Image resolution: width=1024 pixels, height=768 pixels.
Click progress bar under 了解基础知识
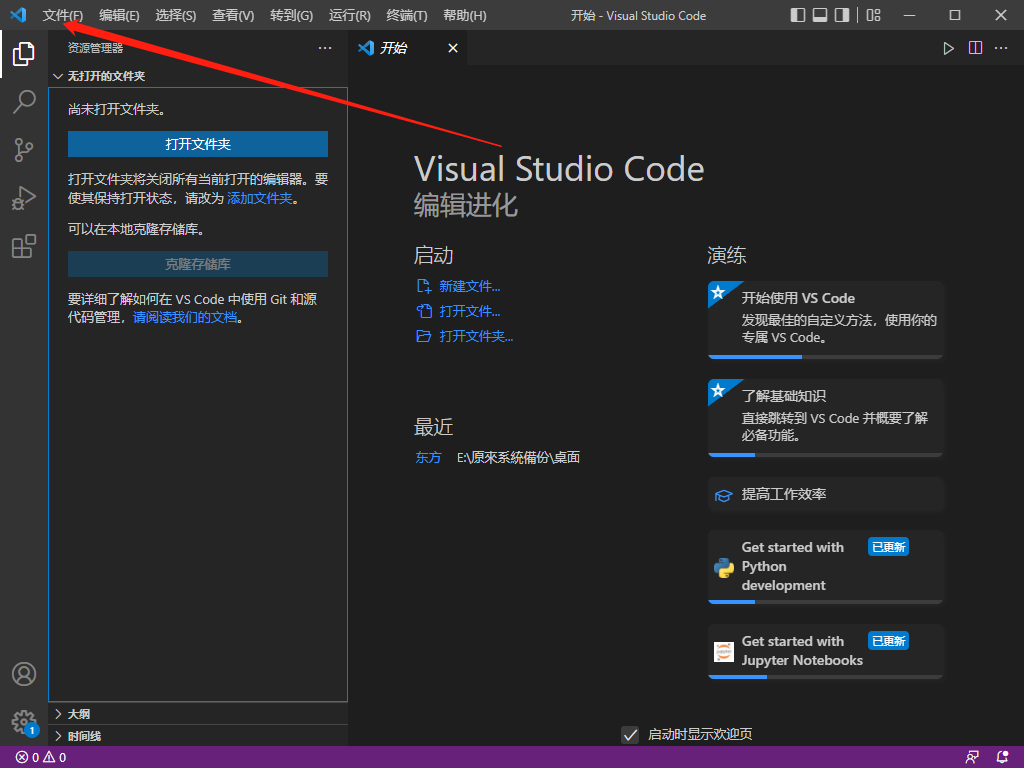(825, 455)
